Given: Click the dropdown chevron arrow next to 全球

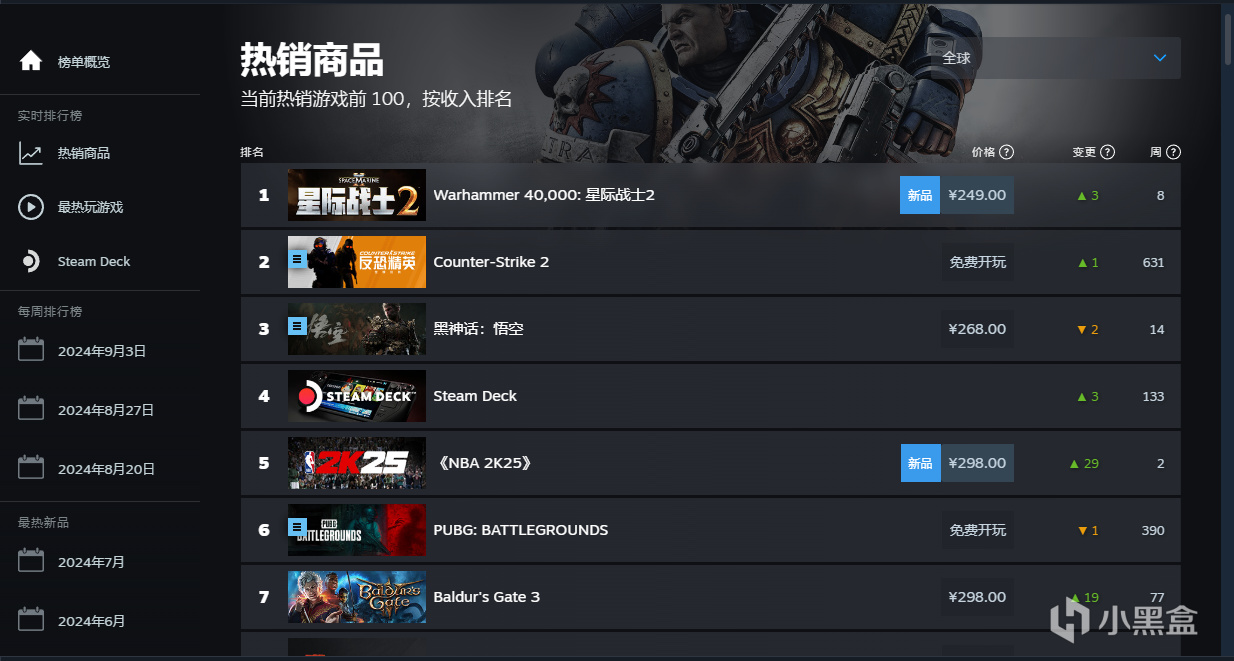Looking at the screenshot, I should (1160, 58).
